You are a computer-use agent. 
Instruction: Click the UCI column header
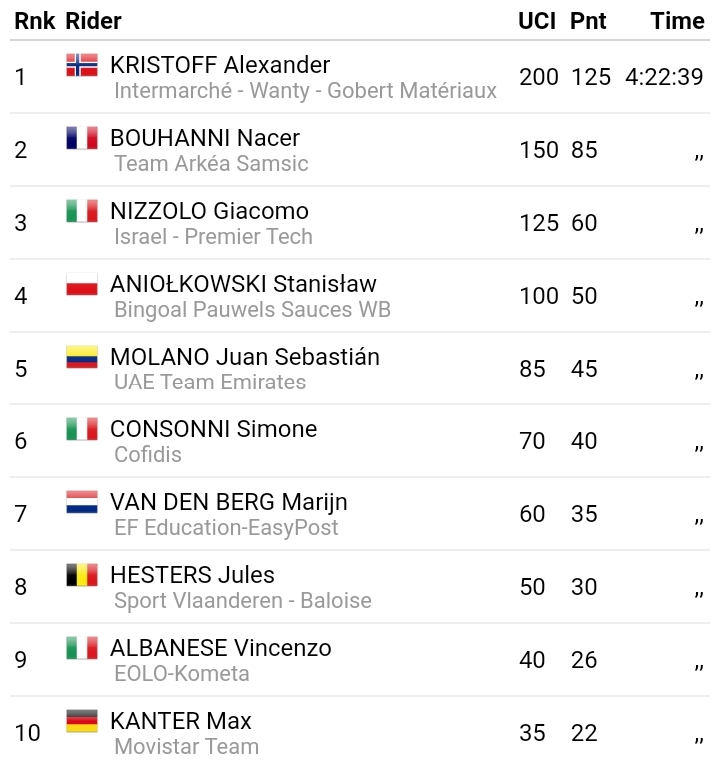(x=537, y=21)
